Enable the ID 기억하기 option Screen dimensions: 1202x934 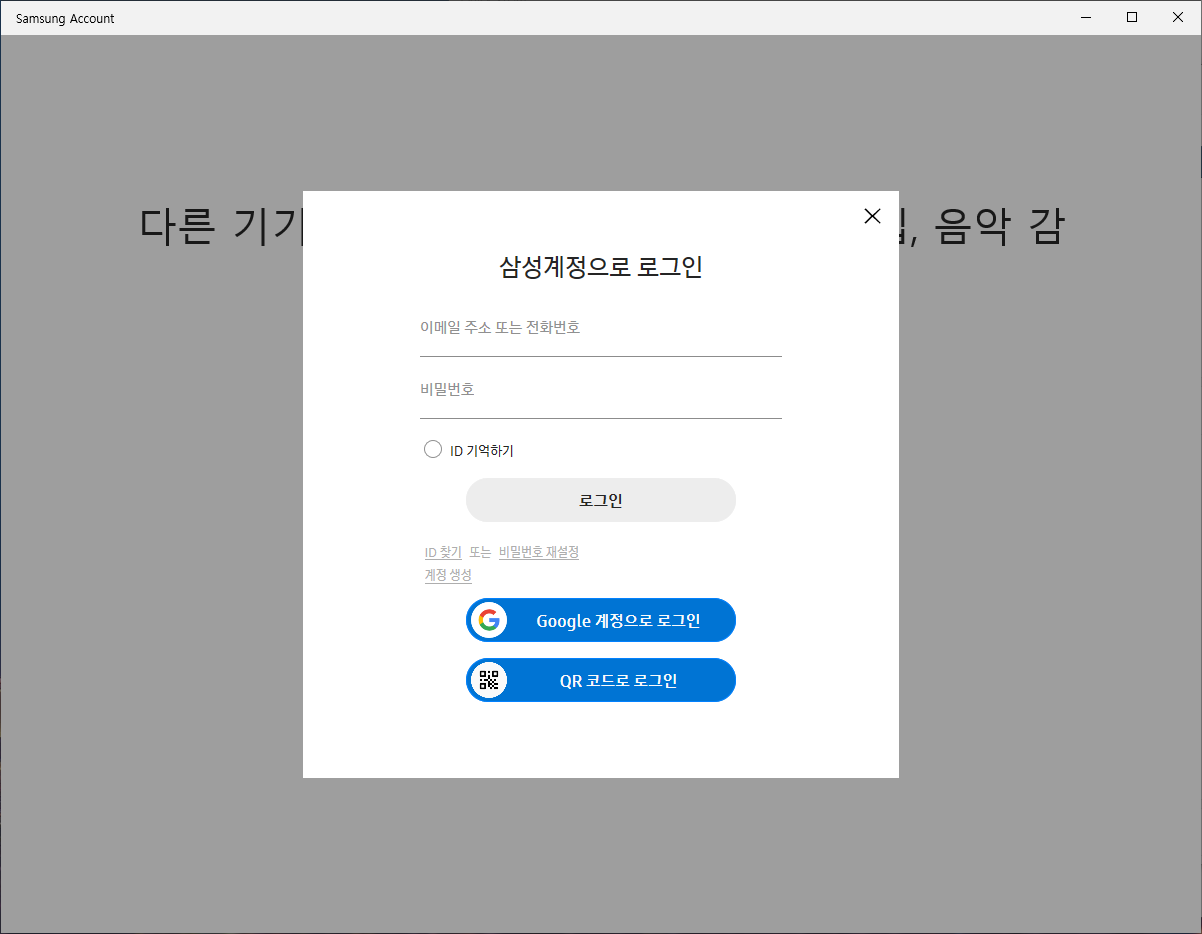tap(433, 450)
